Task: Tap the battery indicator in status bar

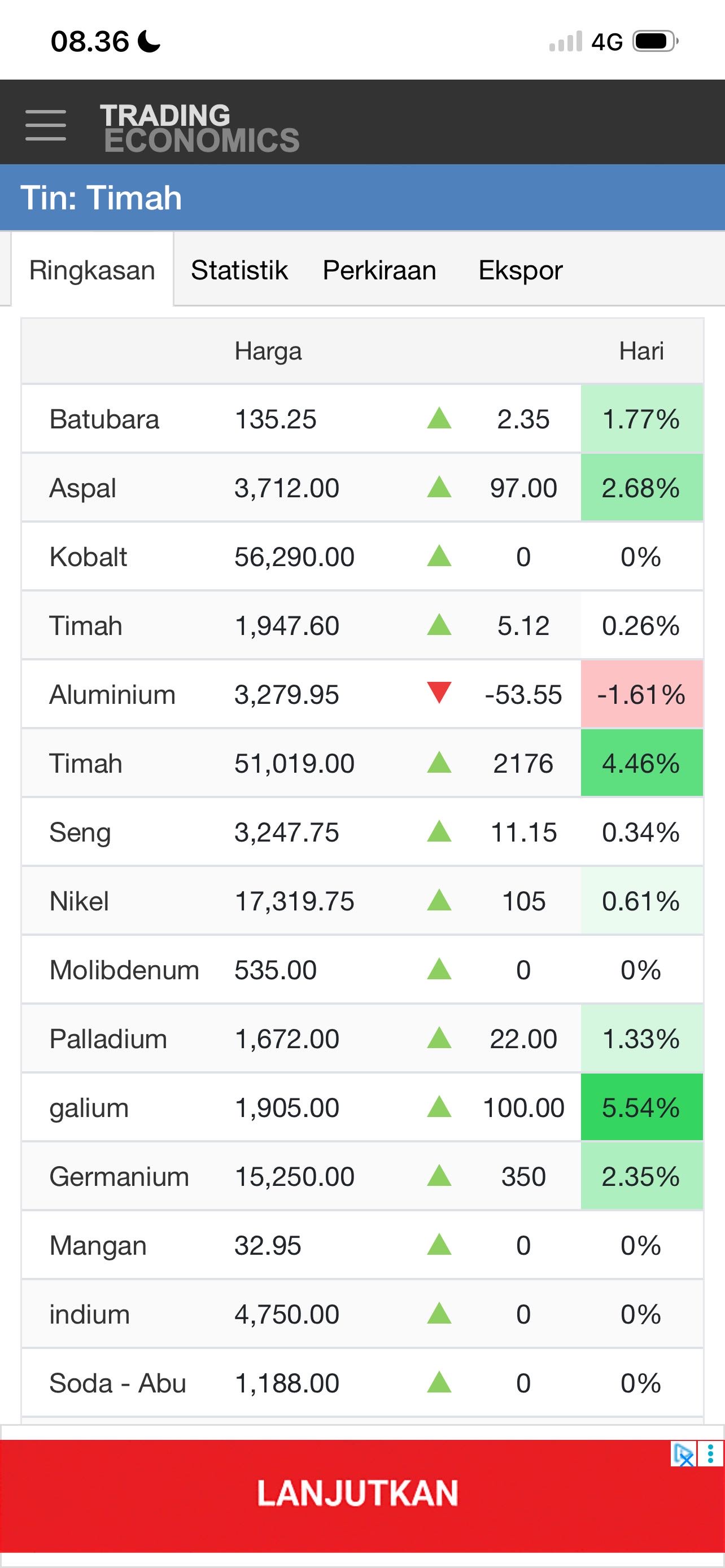Action: coord(655,42)
